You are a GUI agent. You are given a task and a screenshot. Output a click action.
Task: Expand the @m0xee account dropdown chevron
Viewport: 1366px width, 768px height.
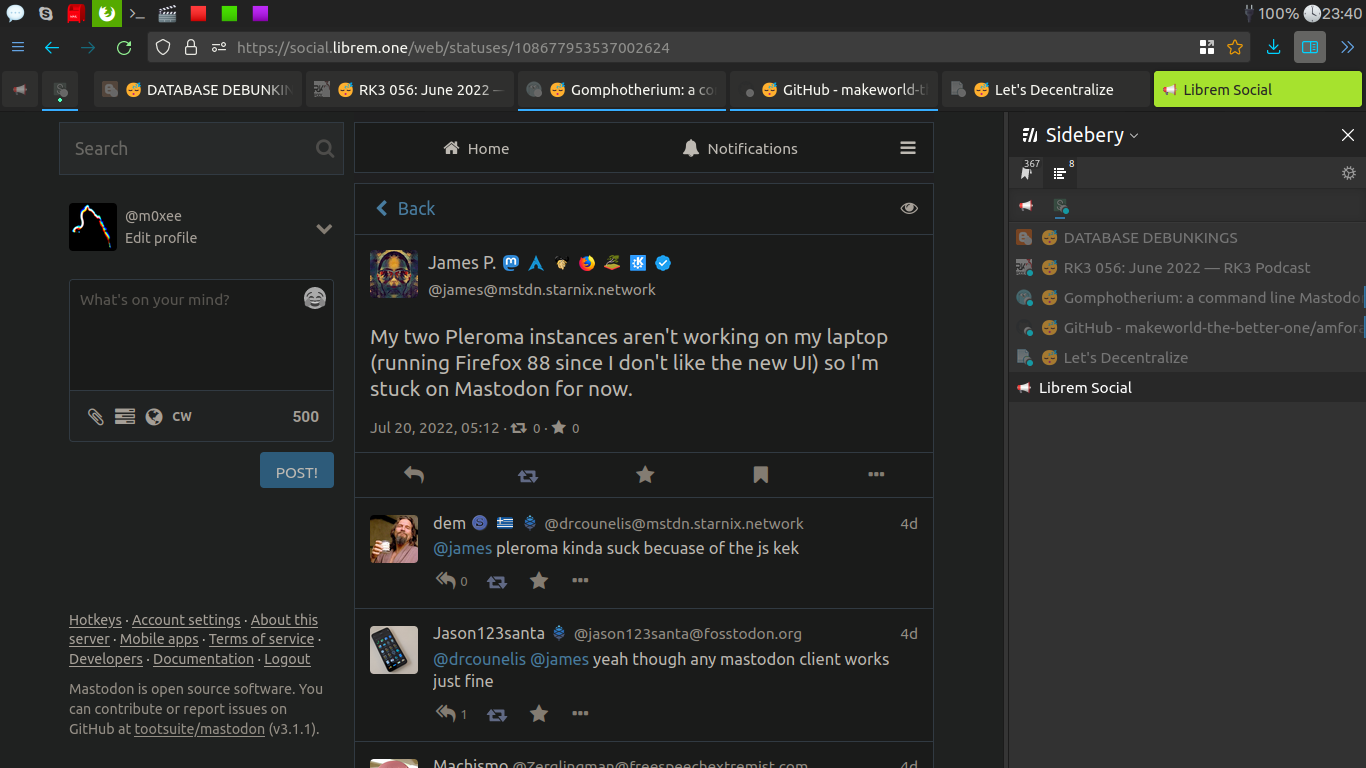coord(324,229)
